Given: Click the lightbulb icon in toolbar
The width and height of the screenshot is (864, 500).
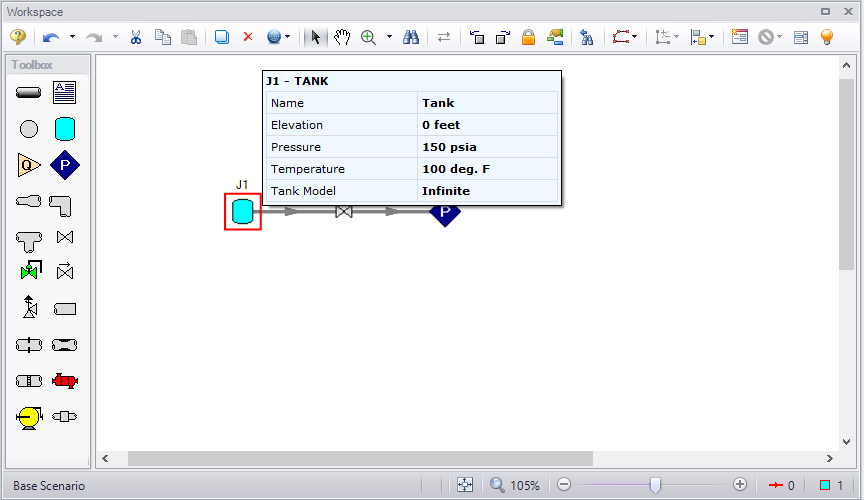Looking at the screenshot, I should click(x=827, y=37).
